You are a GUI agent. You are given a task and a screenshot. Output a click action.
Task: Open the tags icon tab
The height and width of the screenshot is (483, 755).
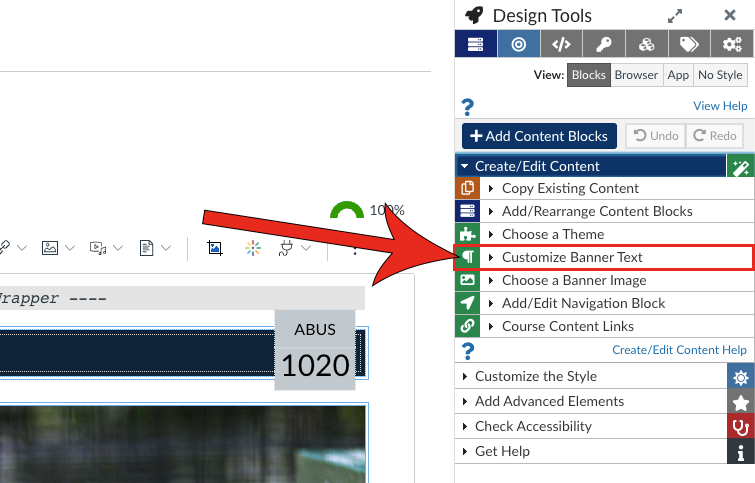point(689,44)
